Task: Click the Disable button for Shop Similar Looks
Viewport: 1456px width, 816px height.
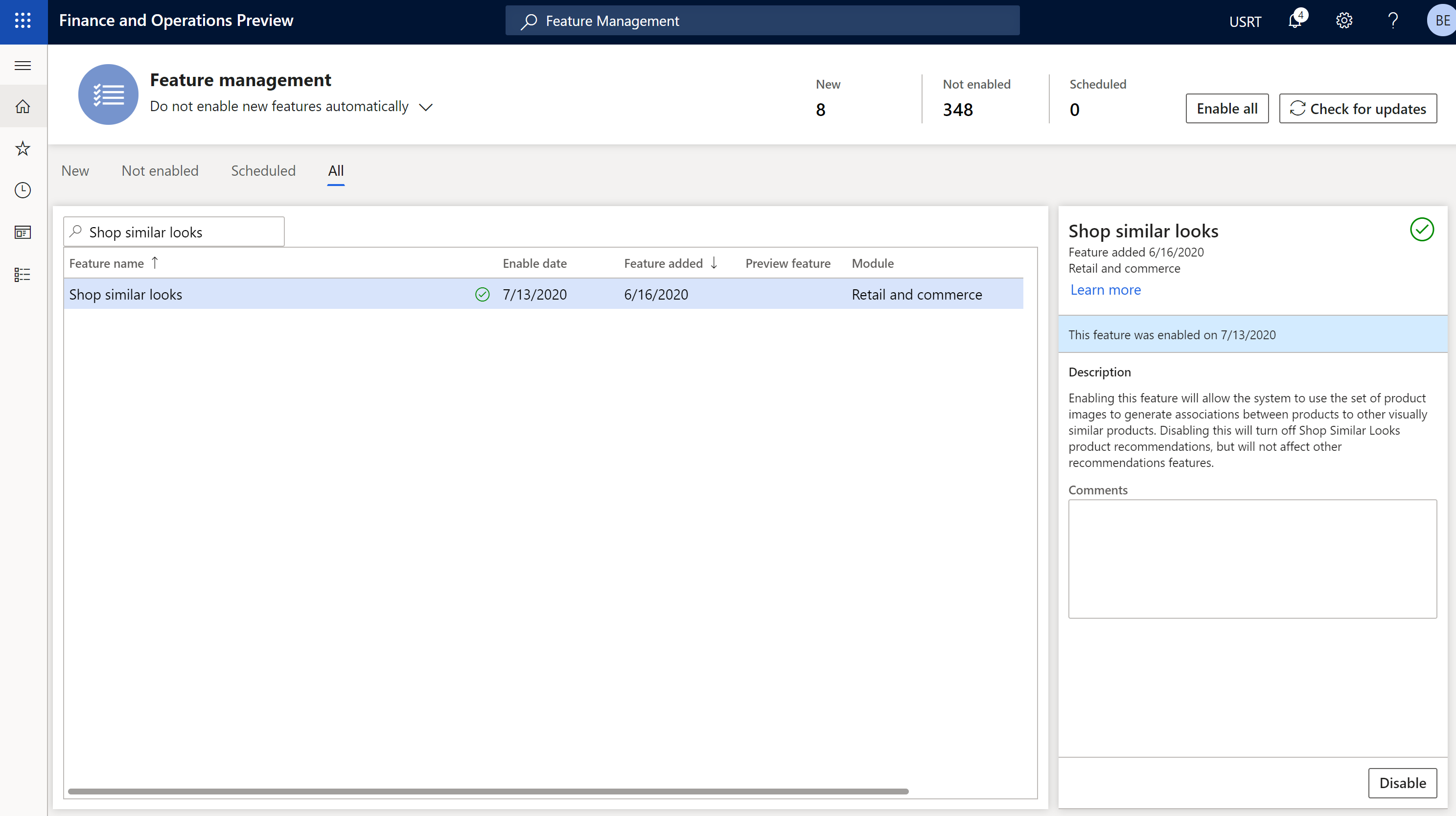Action: coord(1402,782)
